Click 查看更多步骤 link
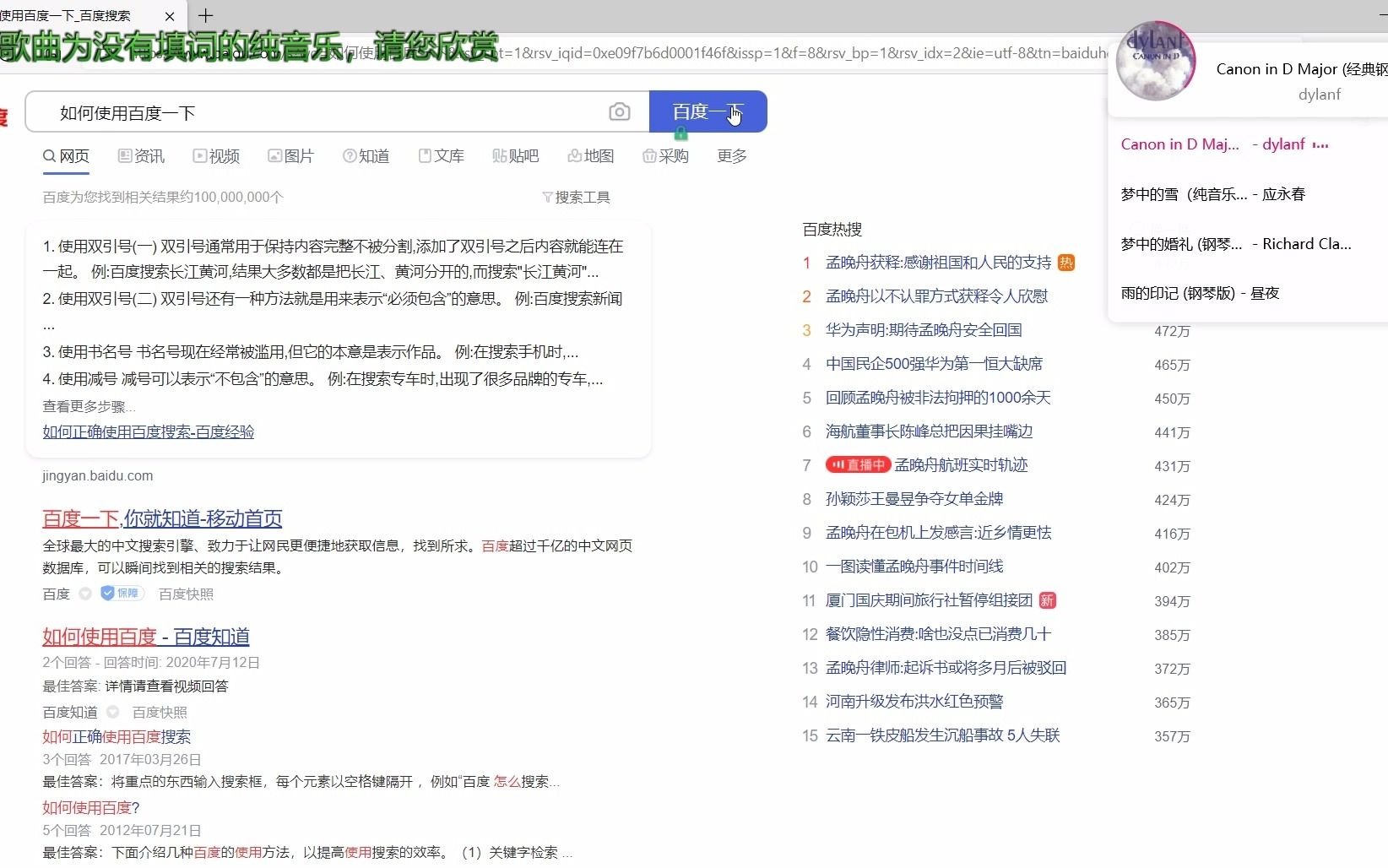 pos(88,406)
